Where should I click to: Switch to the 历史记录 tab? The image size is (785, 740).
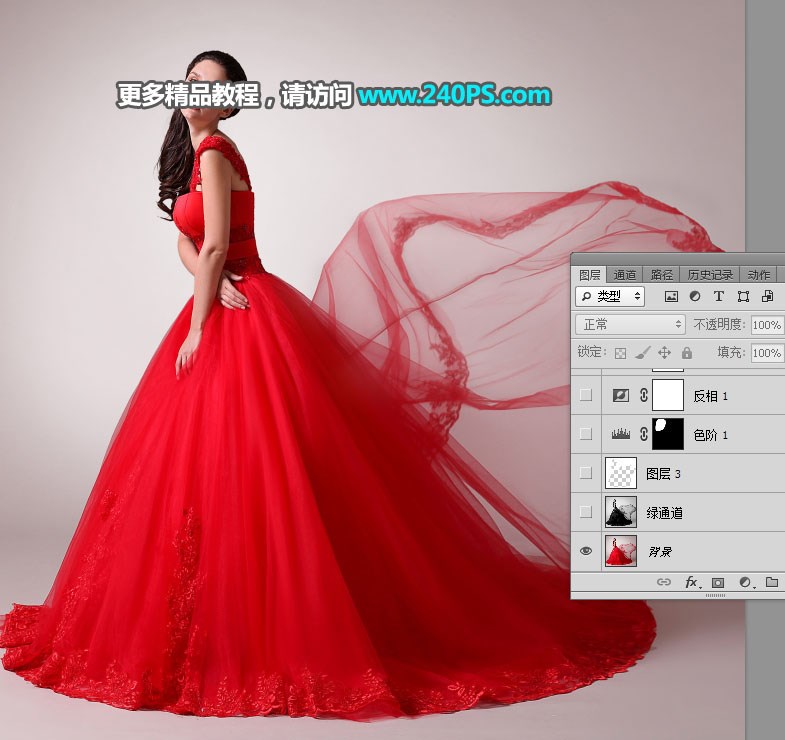[710, 275]
